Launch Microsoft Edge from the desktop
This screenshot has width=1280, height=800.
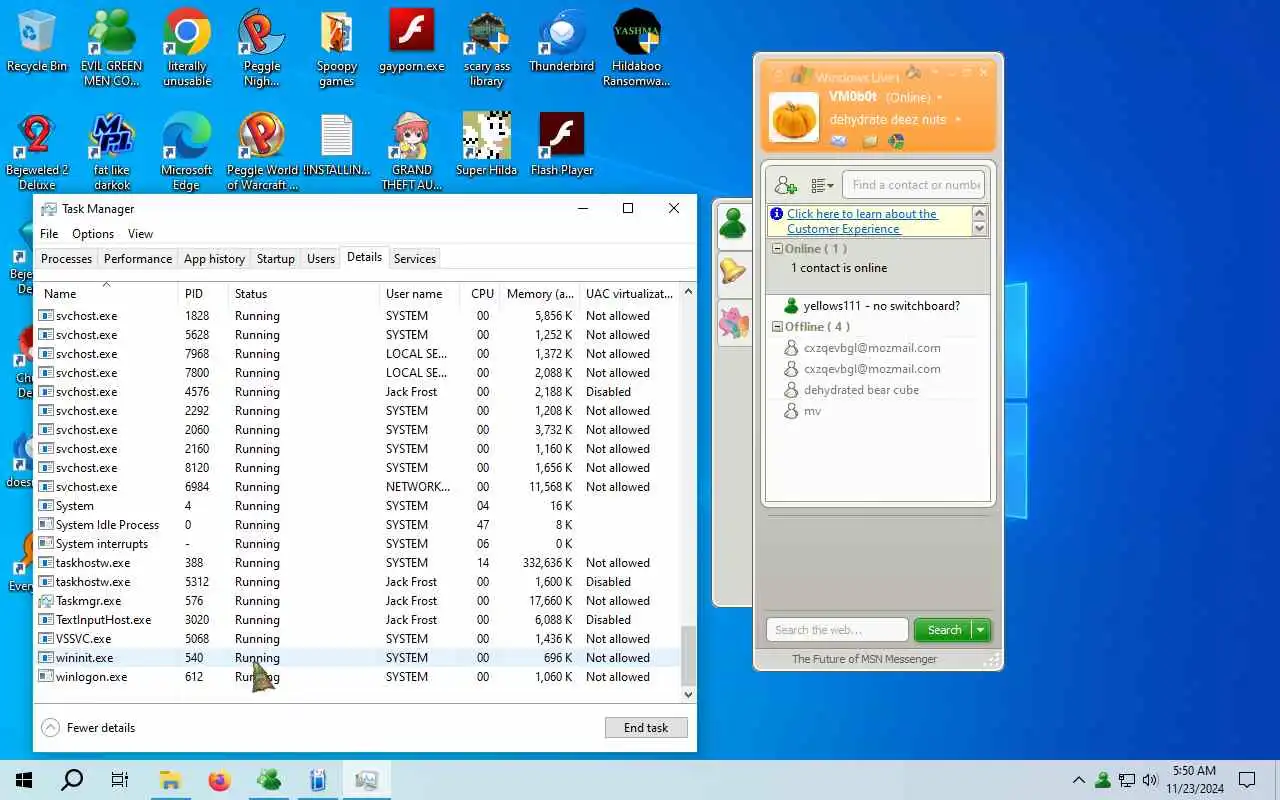pos(187,152)
